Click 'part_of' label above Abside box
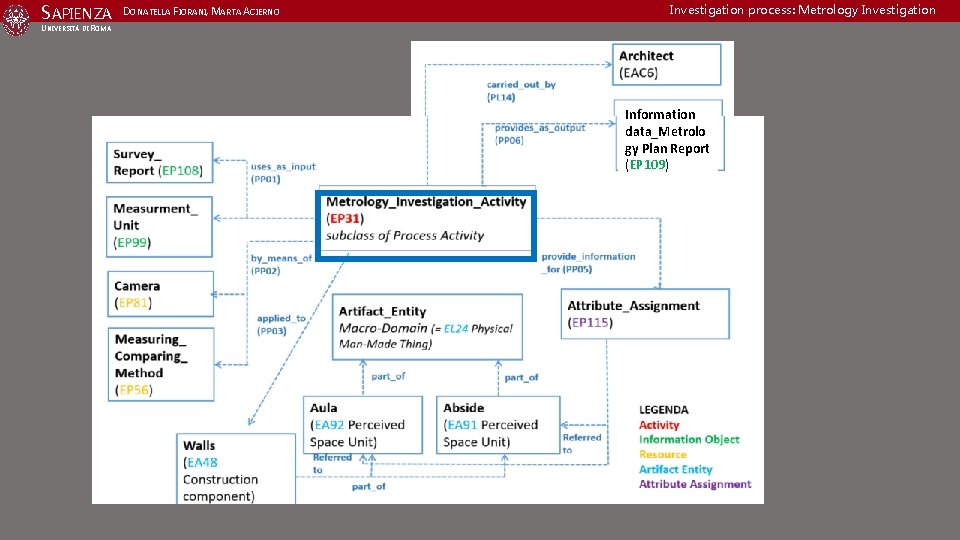The width and height of the screenshot is (960, 540). point(521,377)
